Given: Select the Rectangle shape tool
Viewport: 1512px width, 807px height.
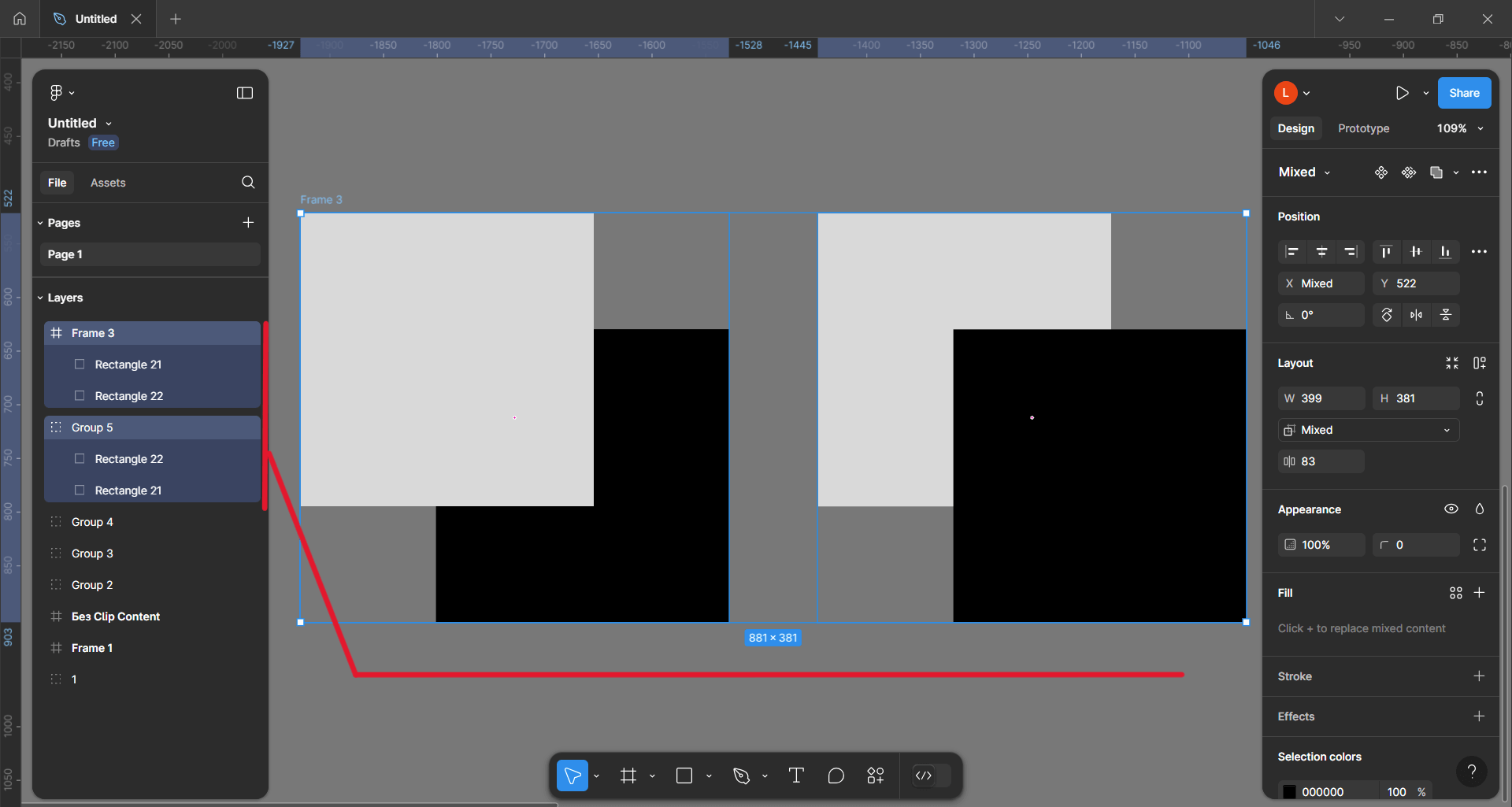Looking at the screenshot, I should [x=684, y=776].
